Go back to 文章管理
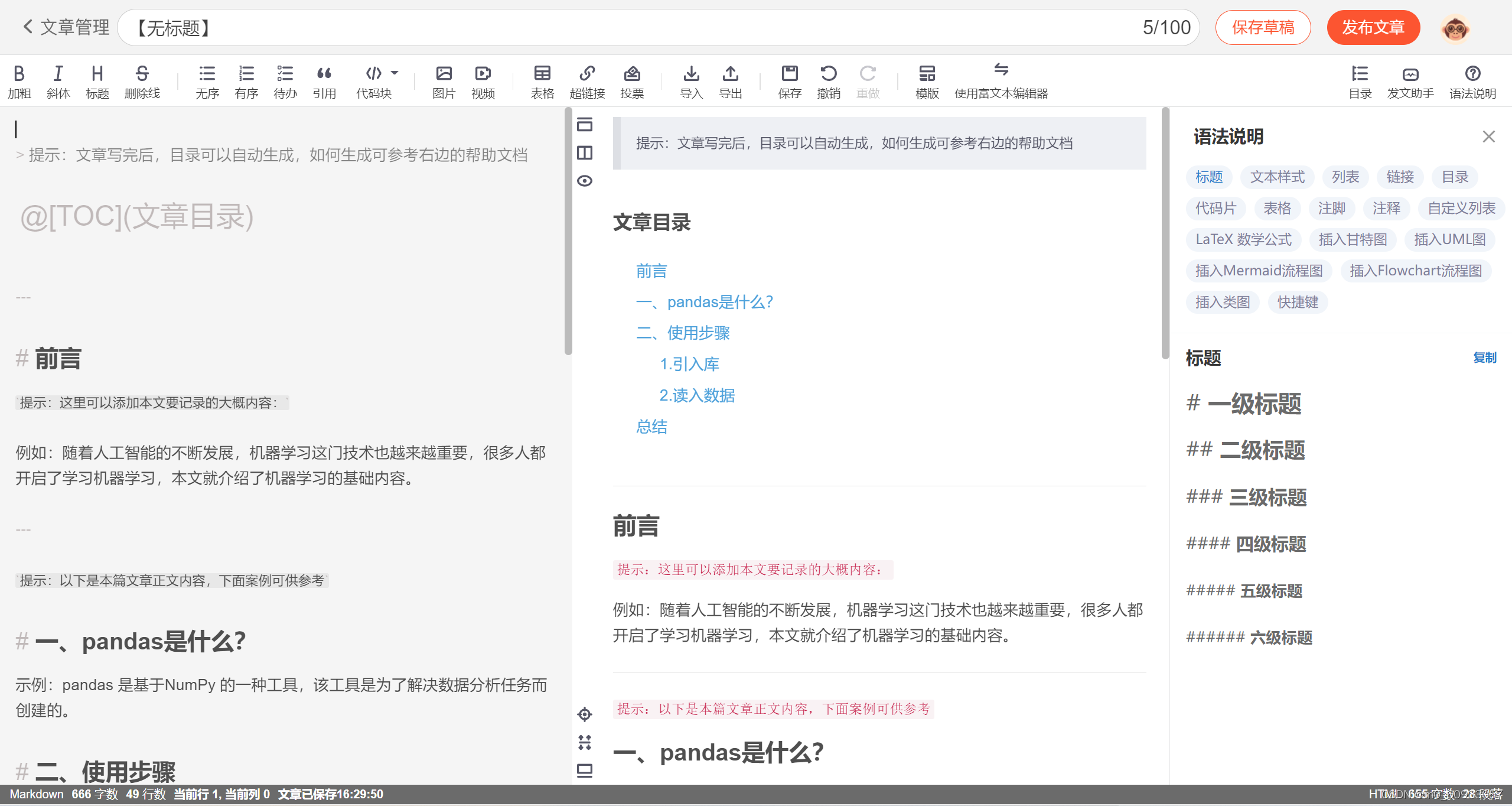Screen dimensions: 1512x806 pyautogui.click(x=66, y=27)
